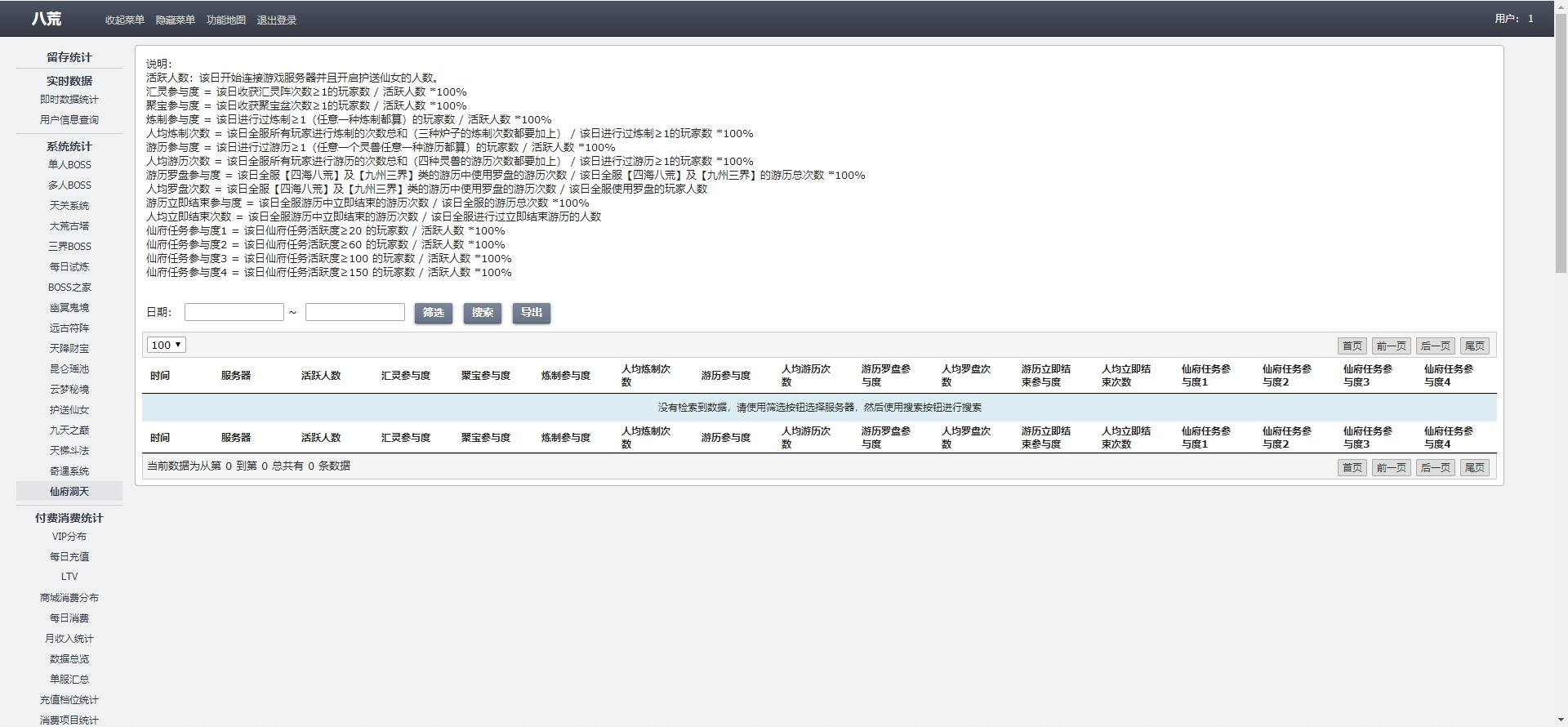Click the top 炼制参与度 column header

[566, 376]
